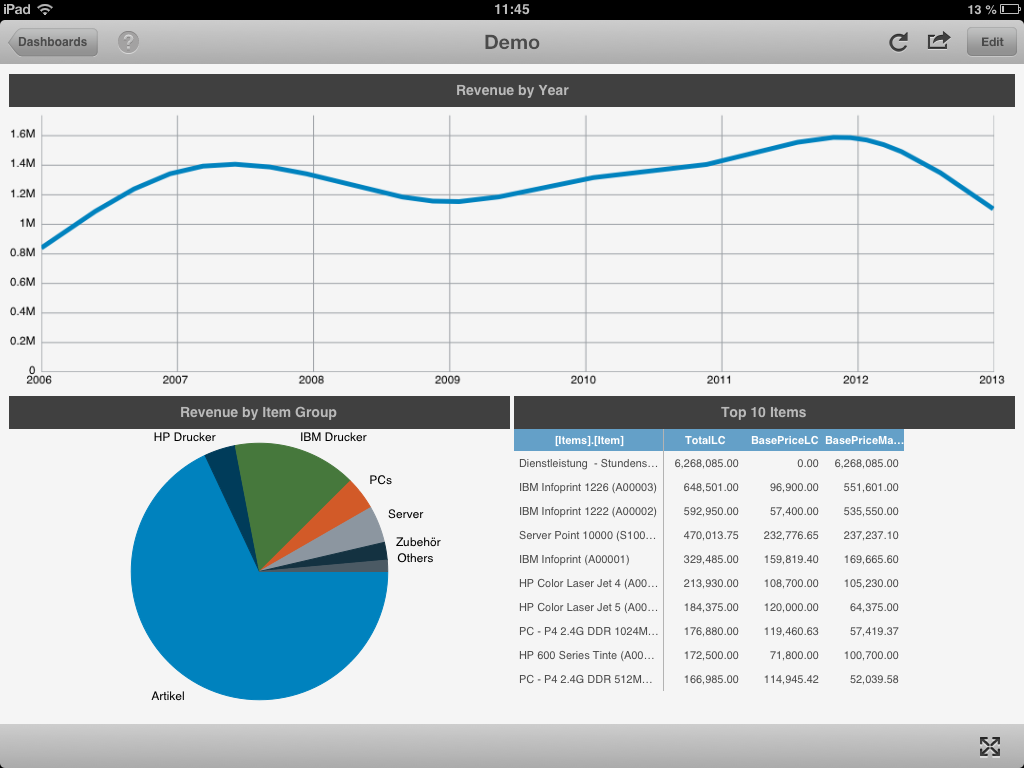Tap the Wi-Fi status icon
The image size is (1024, 768).
[x=44, y=9]
